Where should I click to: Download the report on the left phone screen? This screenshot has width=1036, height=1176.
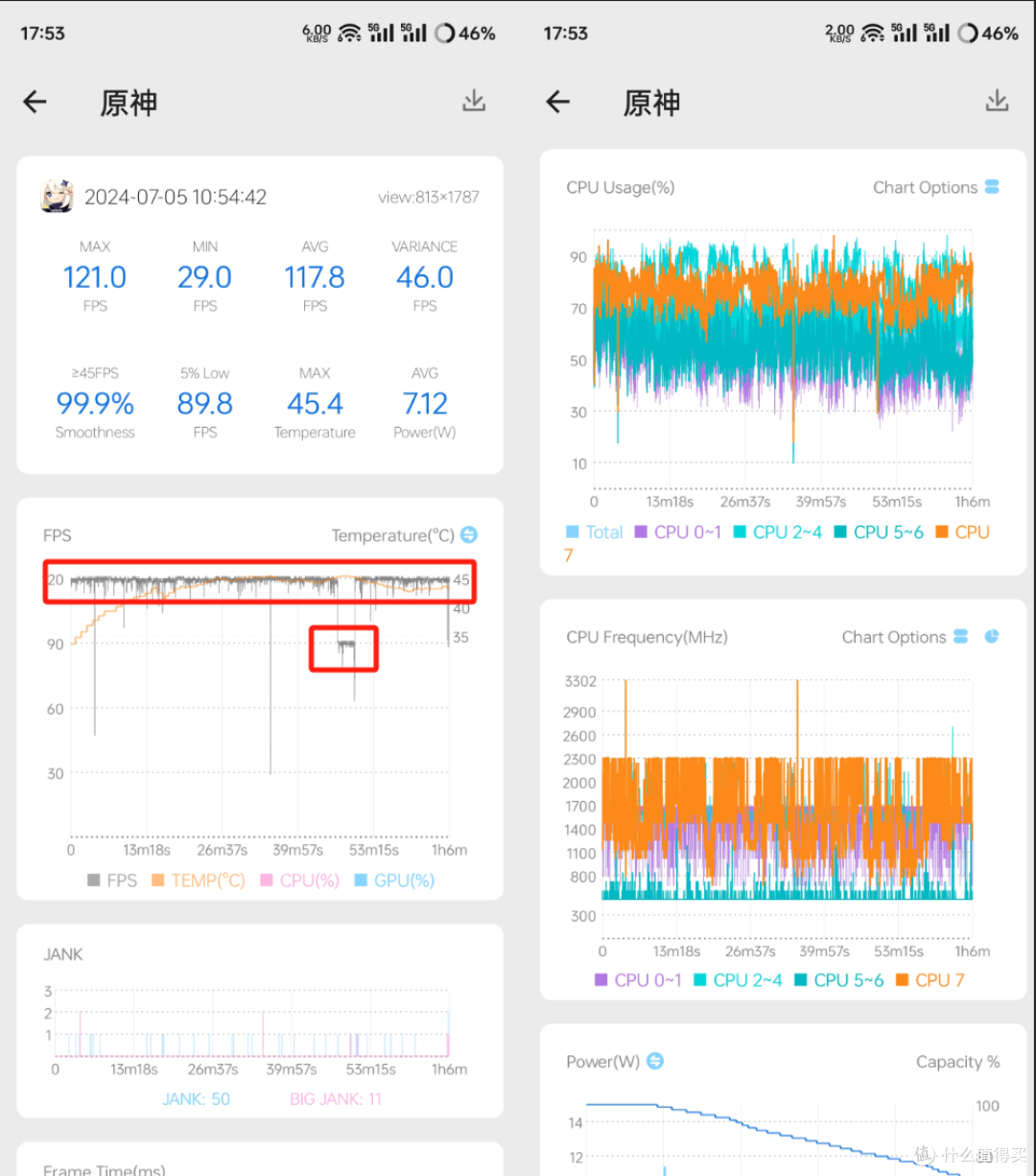474,102
